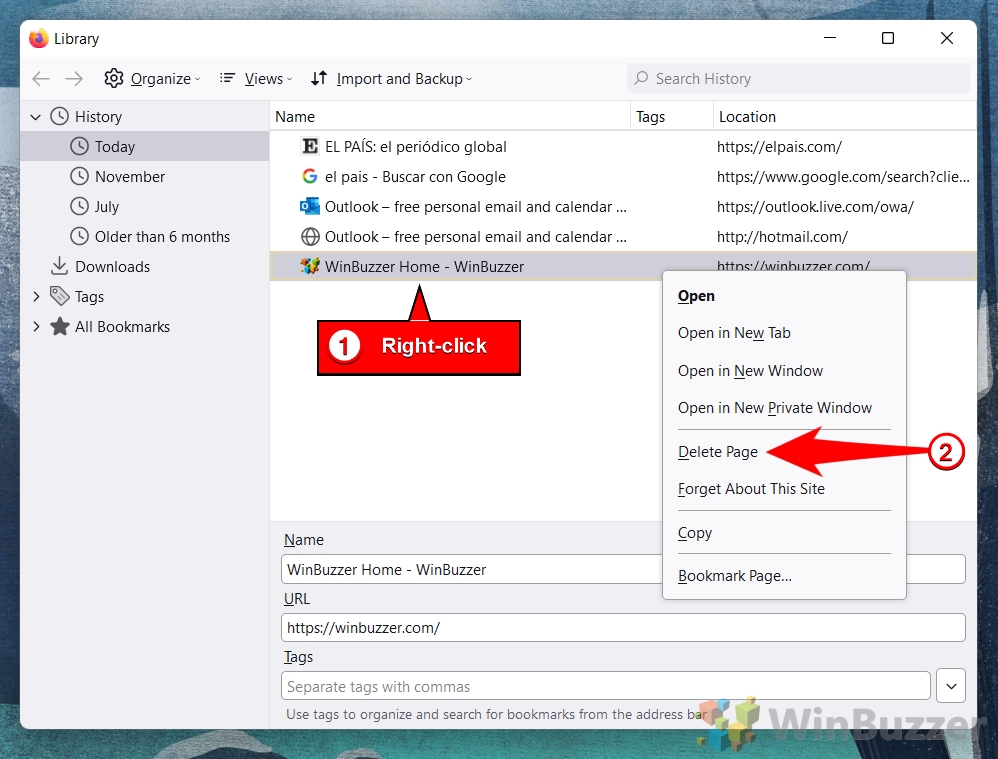Viewport: 998px width, 759px height.
Task: Click the All Bookmarks star icon
Action: [x=60, y=326]
